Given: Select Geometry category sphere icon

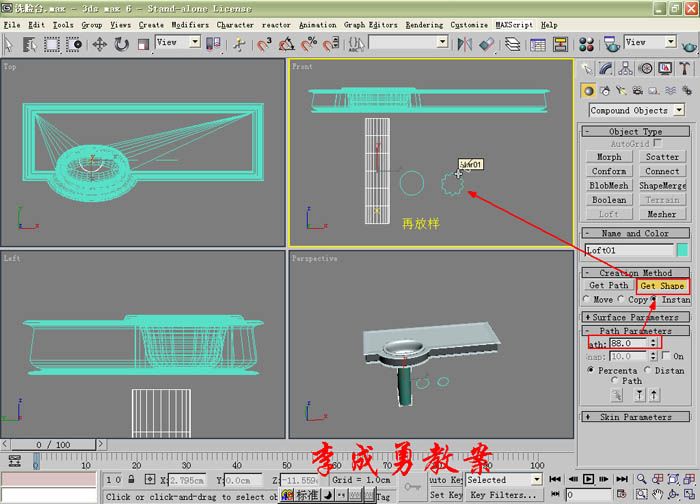Looking at the screenshot, I should coord(589,91).
